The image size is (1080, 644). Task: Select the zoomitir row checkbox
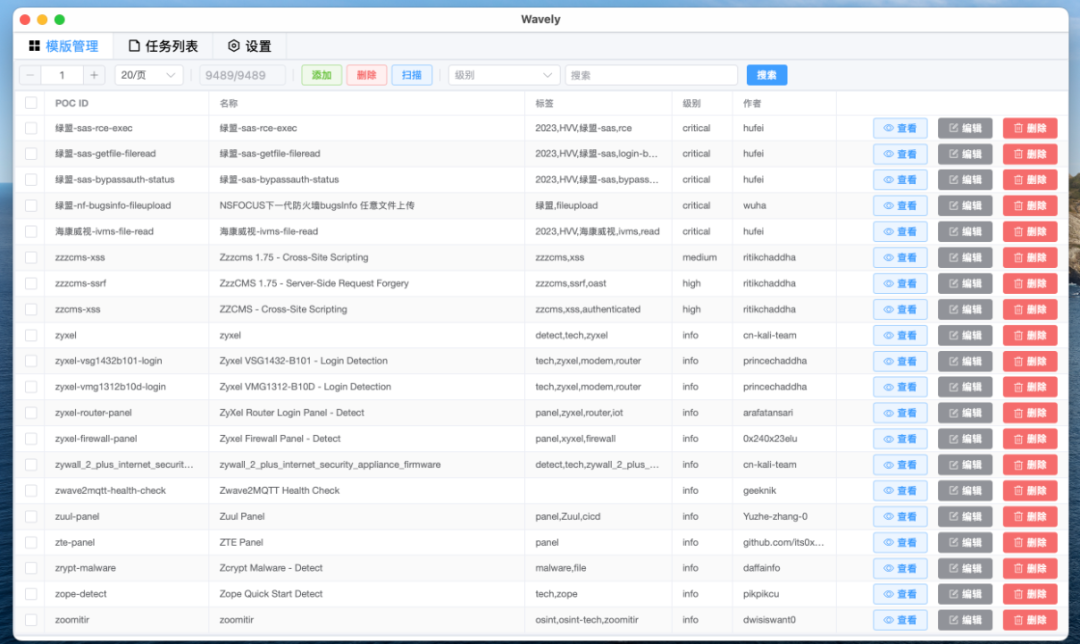click(x=31, y=620)
